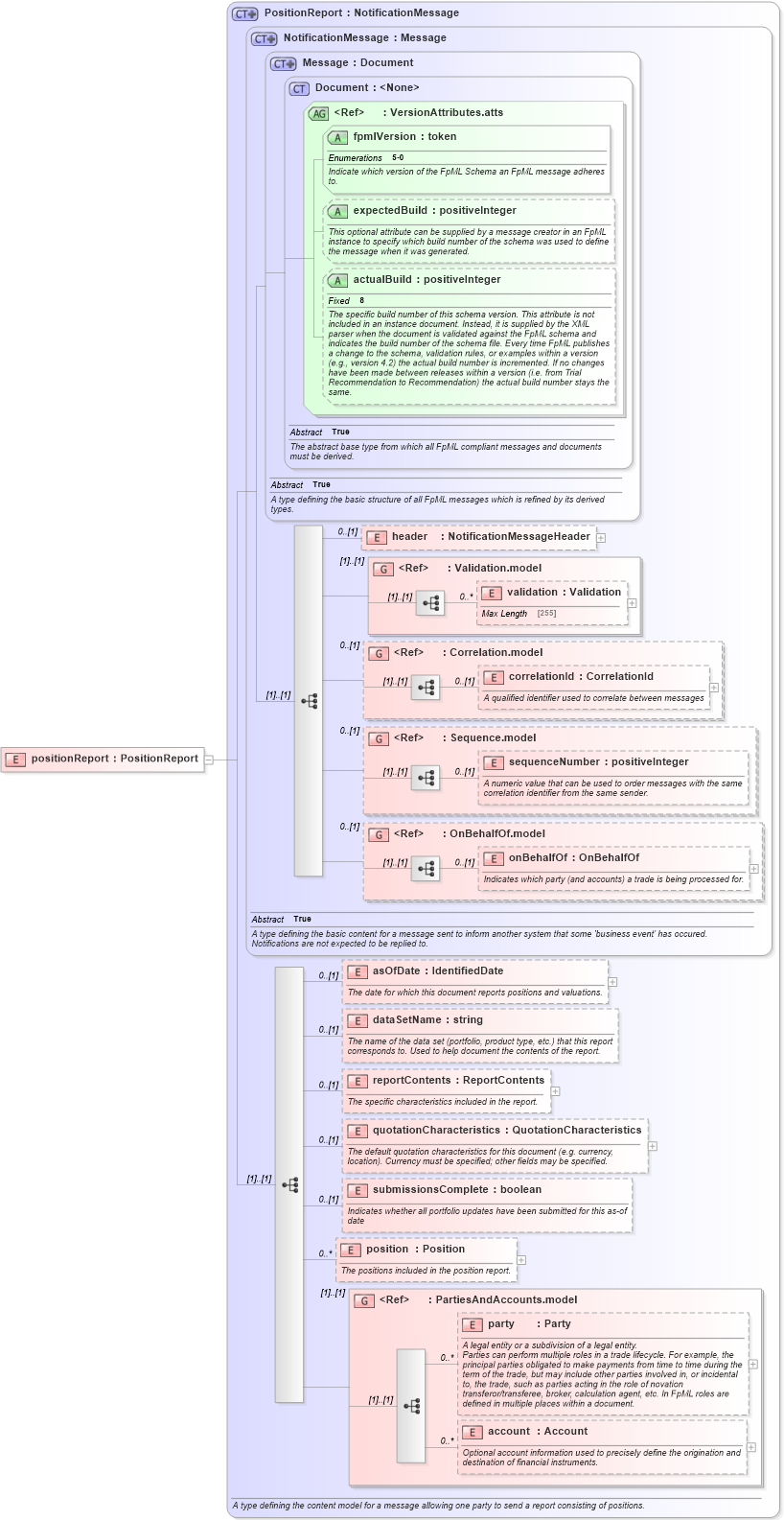
Task: Click the text 'correlationId : CorrelationId'
Action: coord(581,677)
